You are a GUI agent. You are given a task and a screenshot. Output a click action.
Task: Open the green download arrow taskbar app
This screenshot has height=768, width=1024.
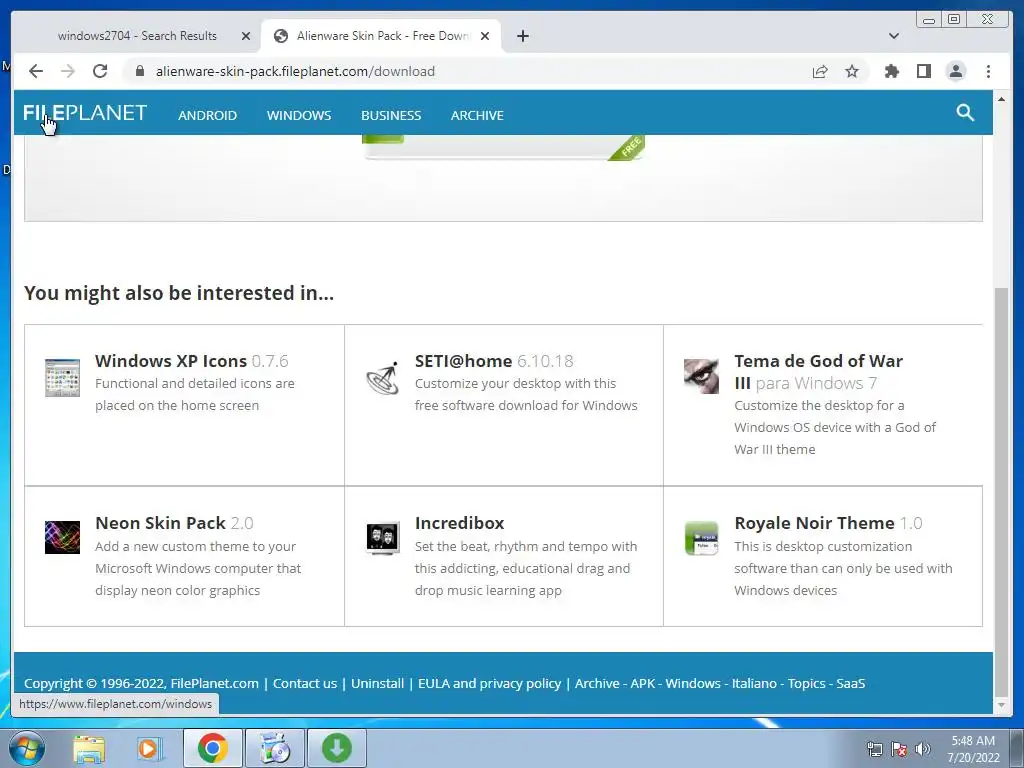tap(337, 748)
